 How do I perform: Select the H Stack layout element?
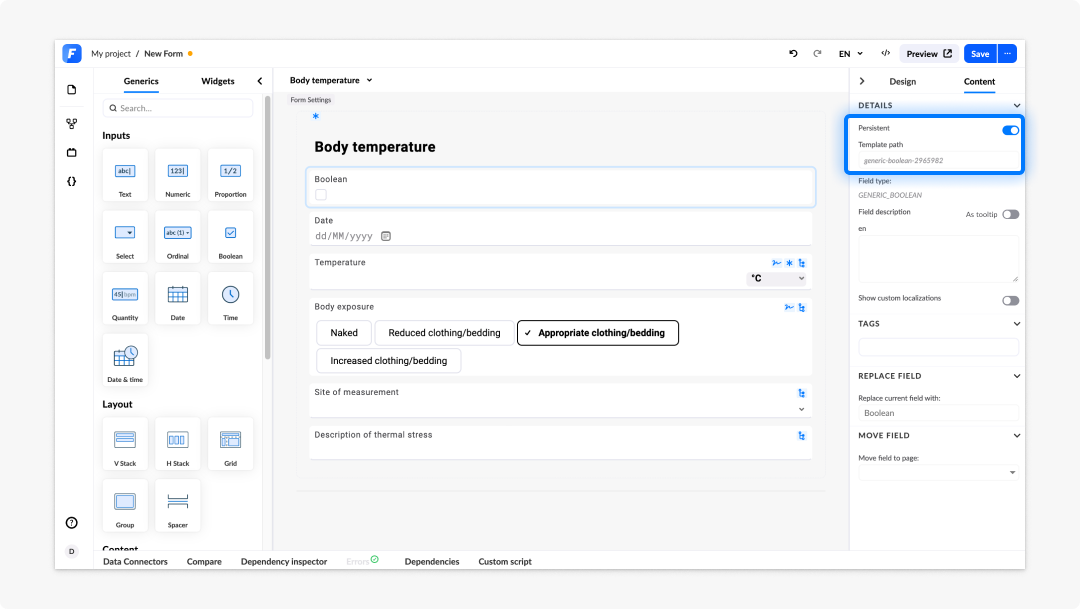(x=178, y=444)
